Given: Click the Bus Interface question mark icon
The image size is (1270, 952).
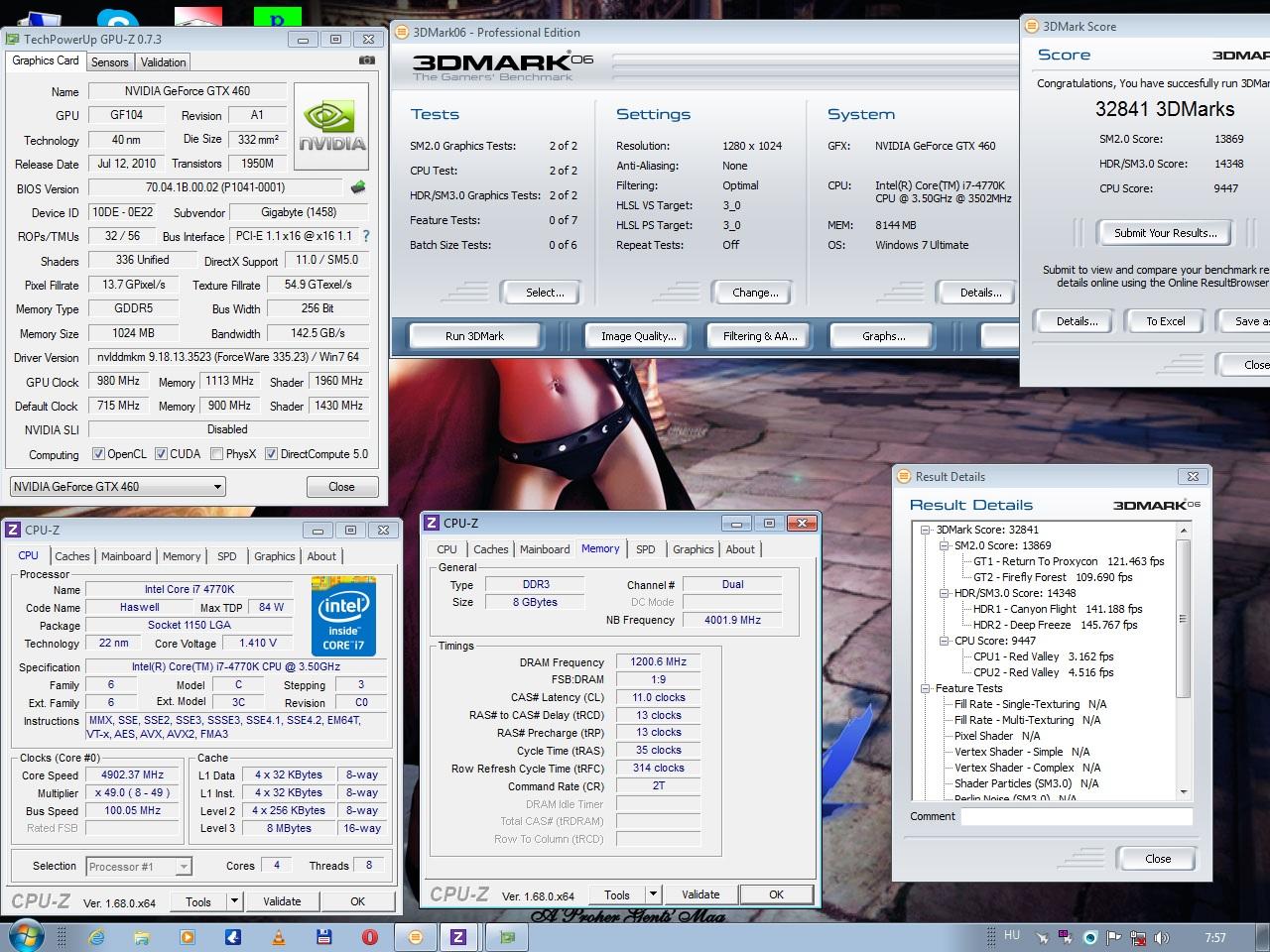Looking at the screenshot, I should coord(366,236).
